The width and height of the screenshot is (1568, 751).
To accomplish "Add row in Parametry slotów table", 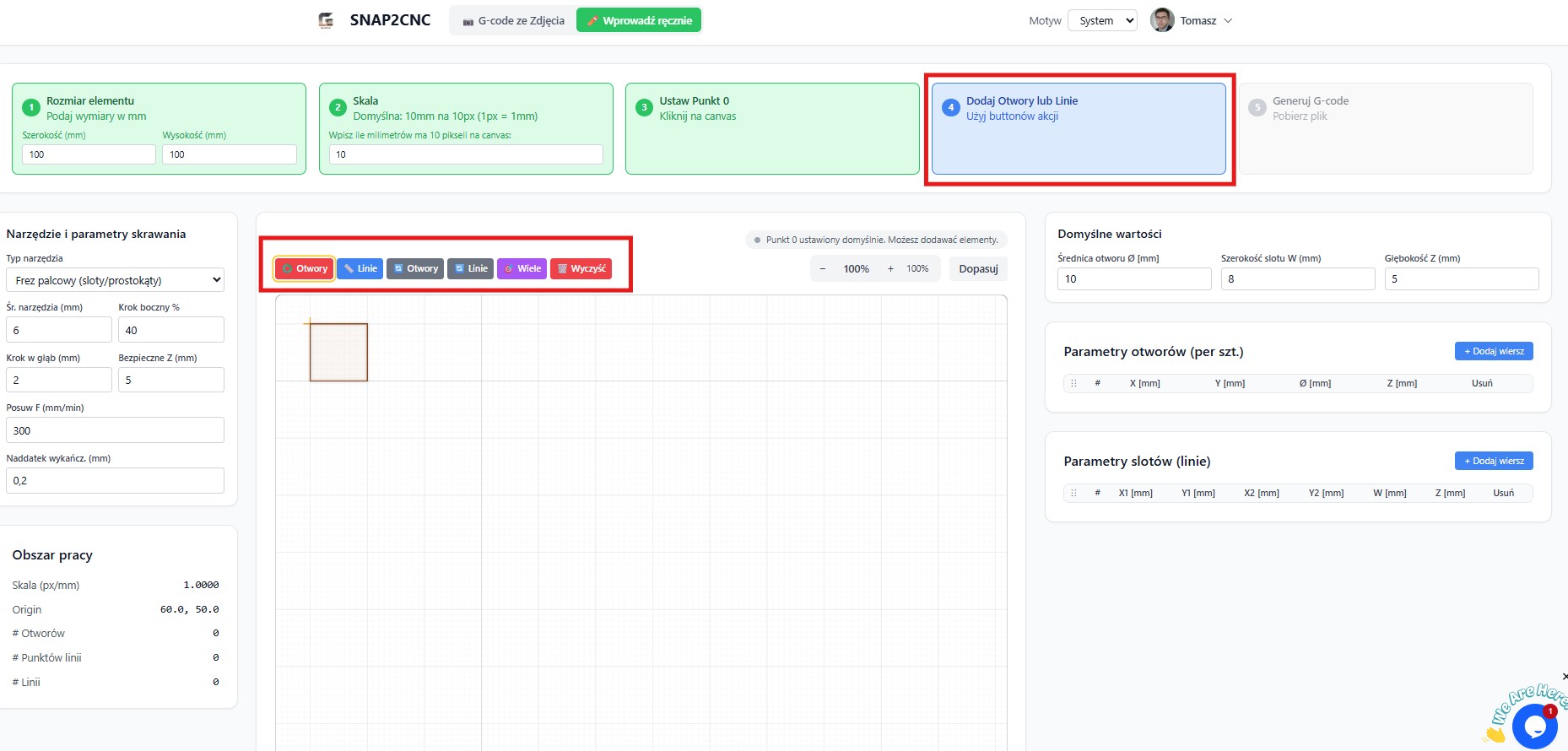I will point(1493,461).
